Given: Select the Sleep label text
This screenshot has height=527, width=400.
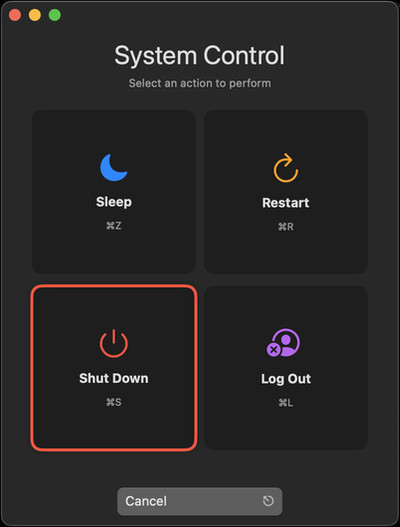Looking at the screenshot, I should coord(114,202).
